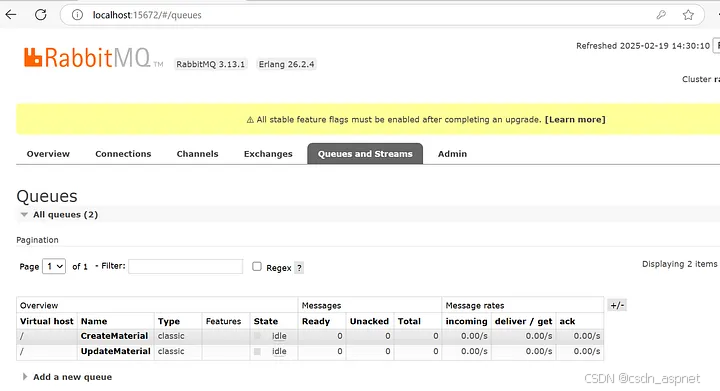Screen dimensions: 720x391
Task: Switch to the Channels tab
Action: (197, 154)
